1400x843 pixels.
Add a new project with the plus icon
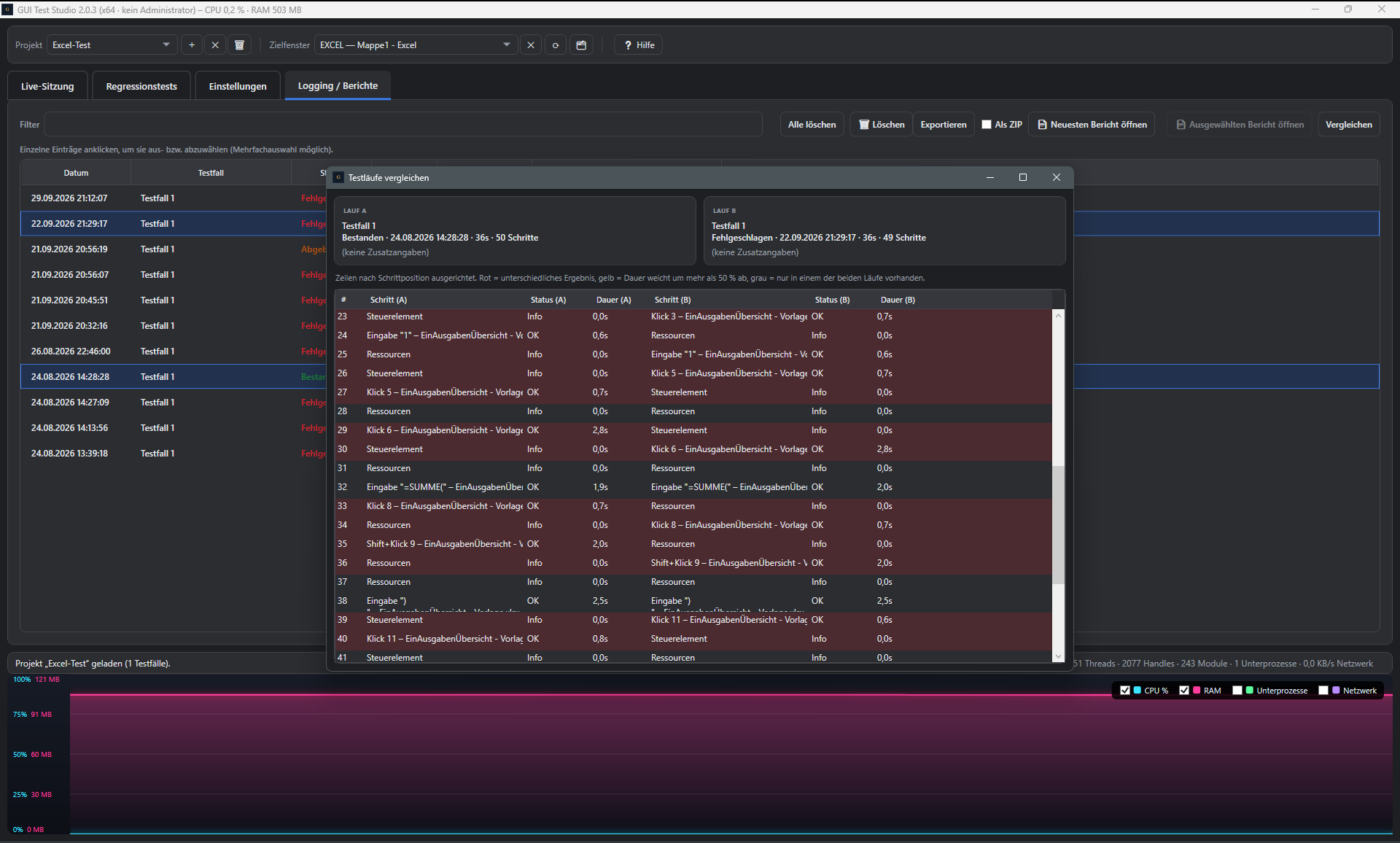192,45
